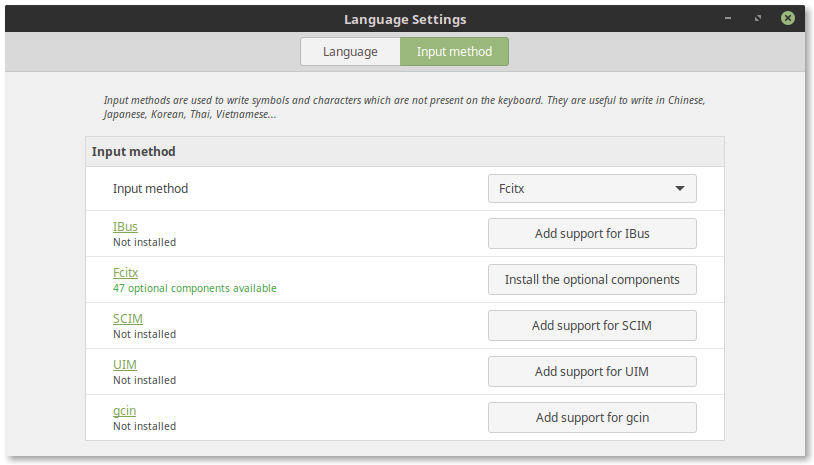The image size is (814, 465).
Task: Click the Input method section header
Action: [134, 152]
